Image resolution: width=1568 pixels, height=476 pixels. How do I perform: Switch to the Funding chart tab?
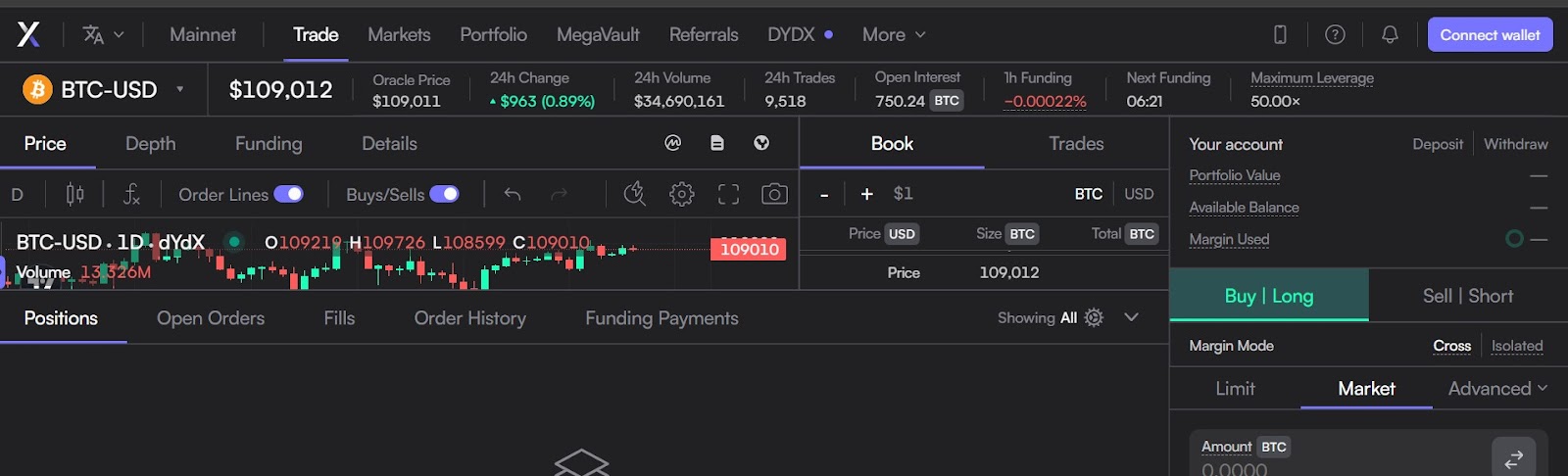pyautogui.click(x=269, y=143)
